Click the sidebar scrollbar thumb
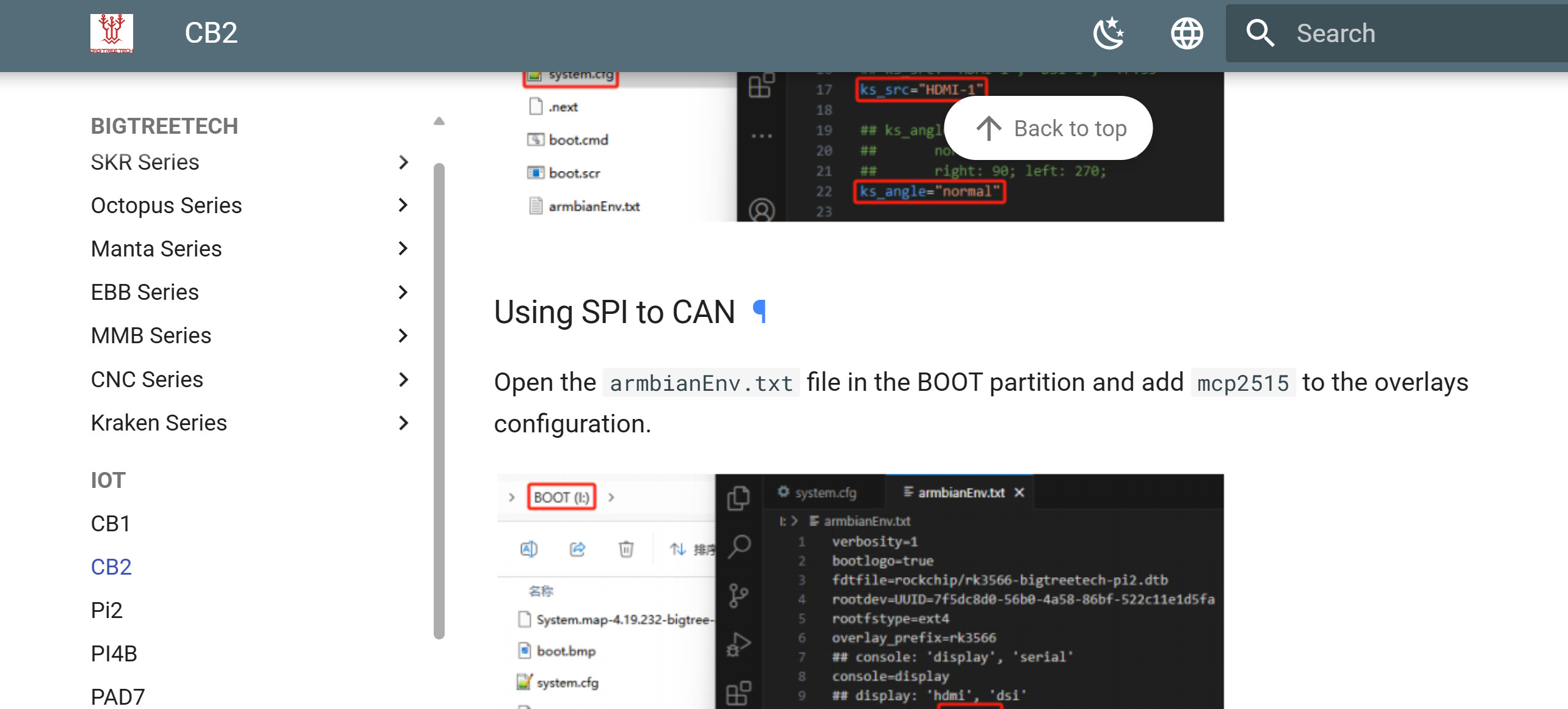The height and width of the screenshot is (709, 1568). tap(439, 400)
